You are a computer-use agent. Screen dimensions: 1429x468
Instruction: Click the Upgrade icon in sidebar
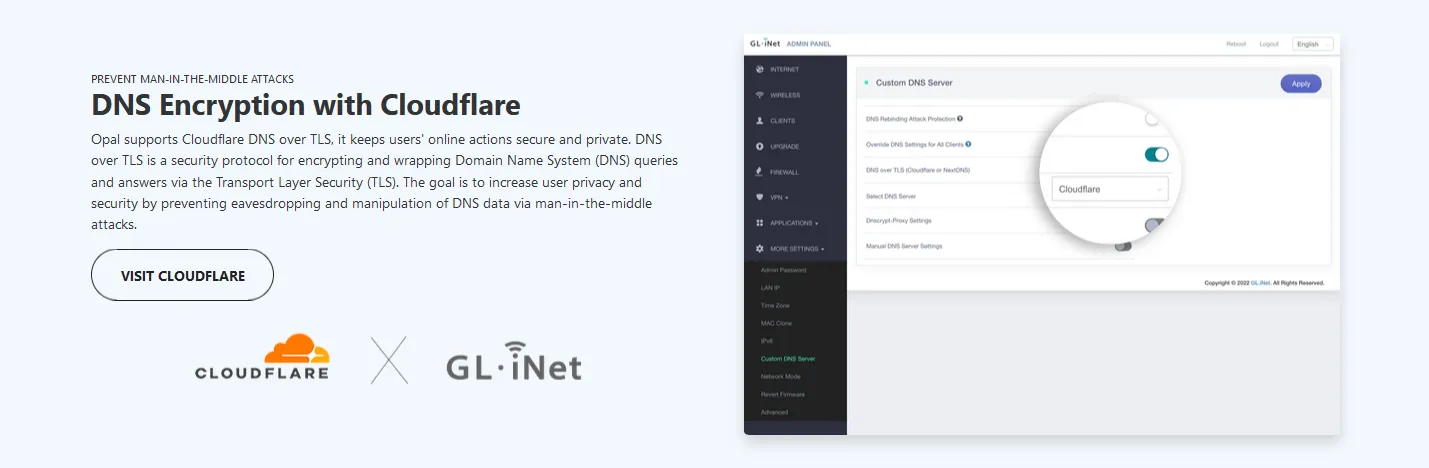pos(760,147)
